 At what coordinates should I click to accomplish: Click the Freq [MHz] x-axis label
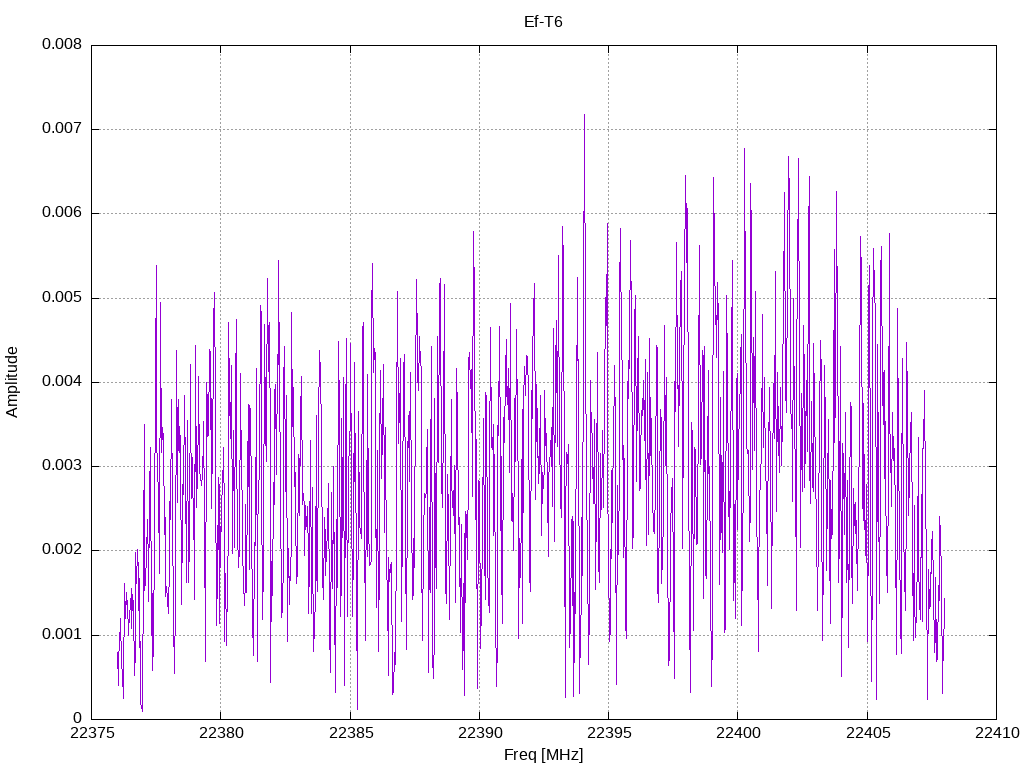(x=543, y=755)
